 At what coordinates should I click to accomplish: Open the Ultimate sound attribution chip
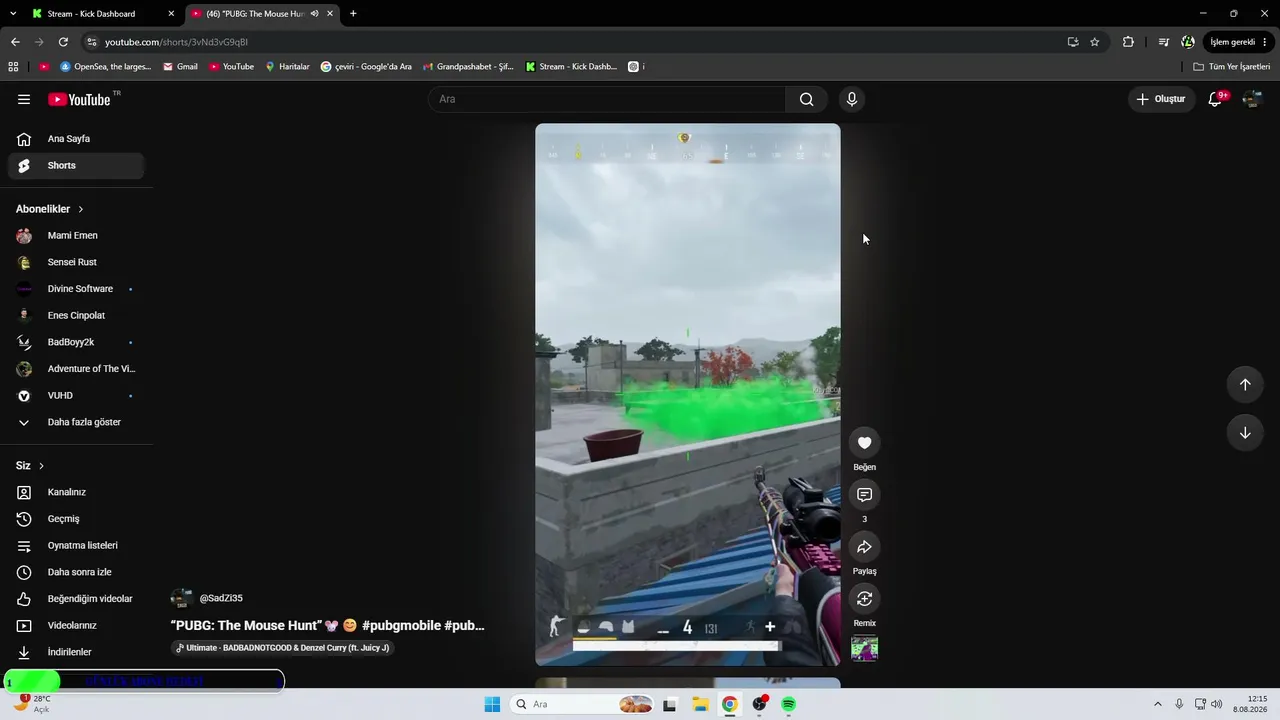tap(281, 648)
